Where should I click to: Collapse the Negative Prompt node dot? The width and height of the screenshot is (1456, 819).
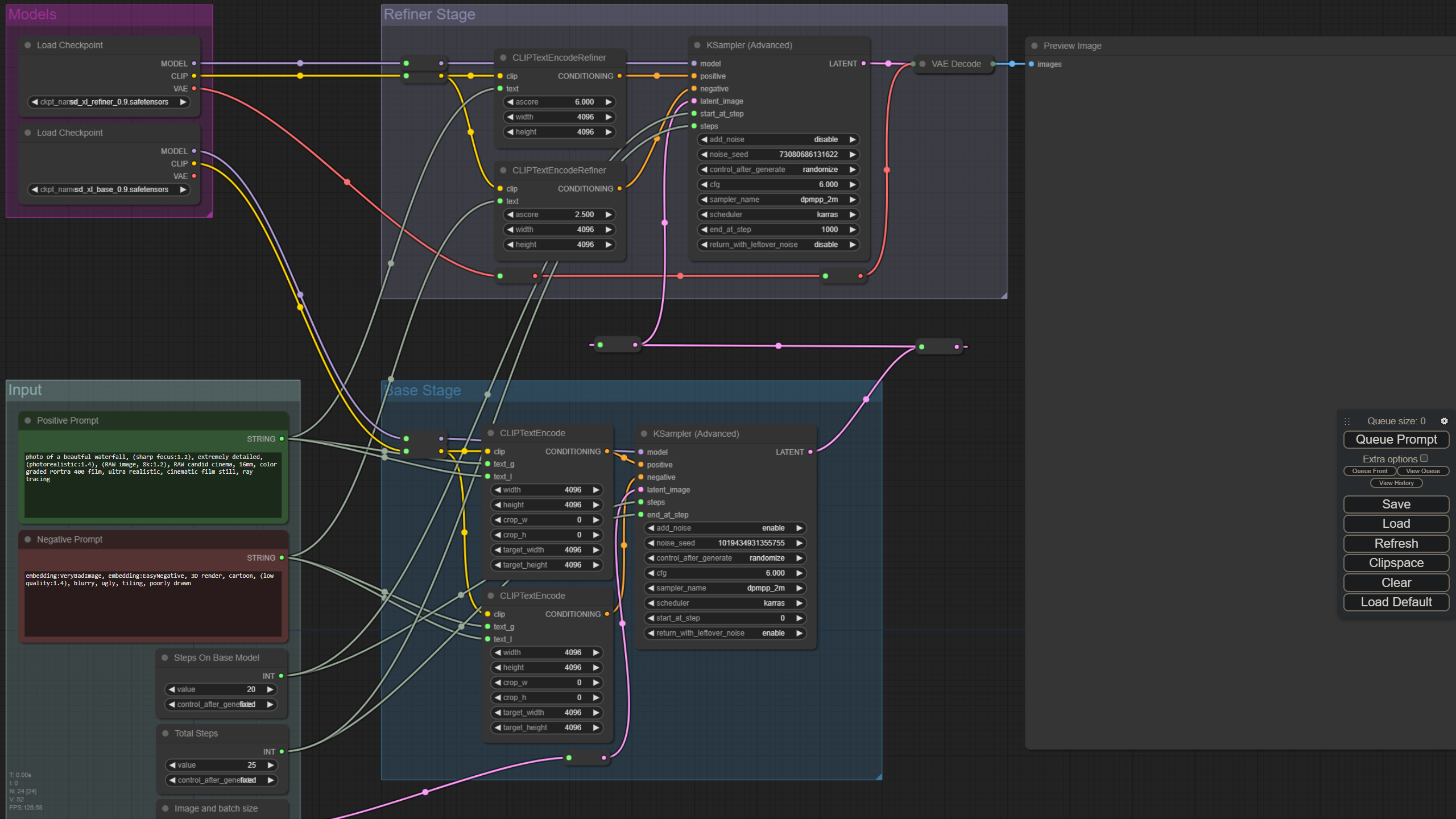tap(27, 539)
